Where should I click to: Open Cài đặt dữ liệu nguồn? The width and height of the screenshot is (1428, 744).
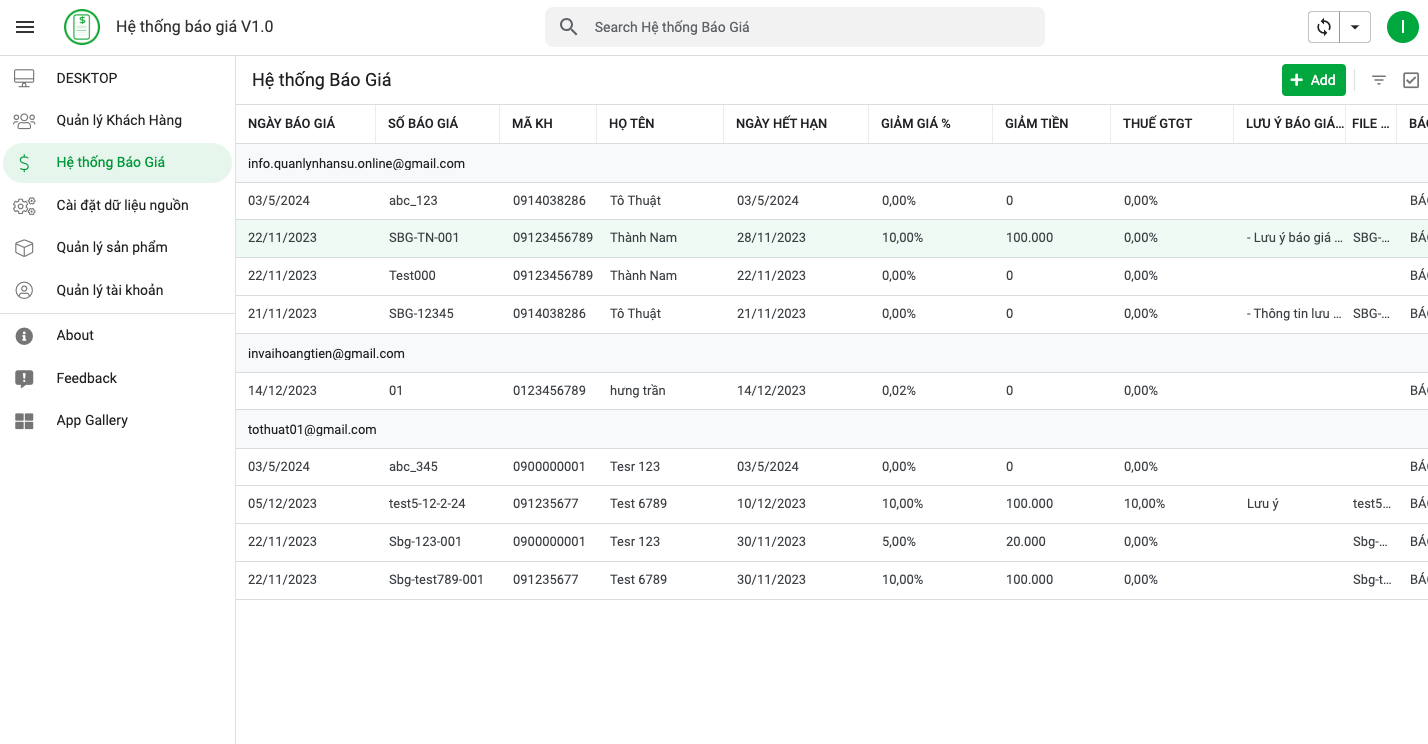point(118,206)
